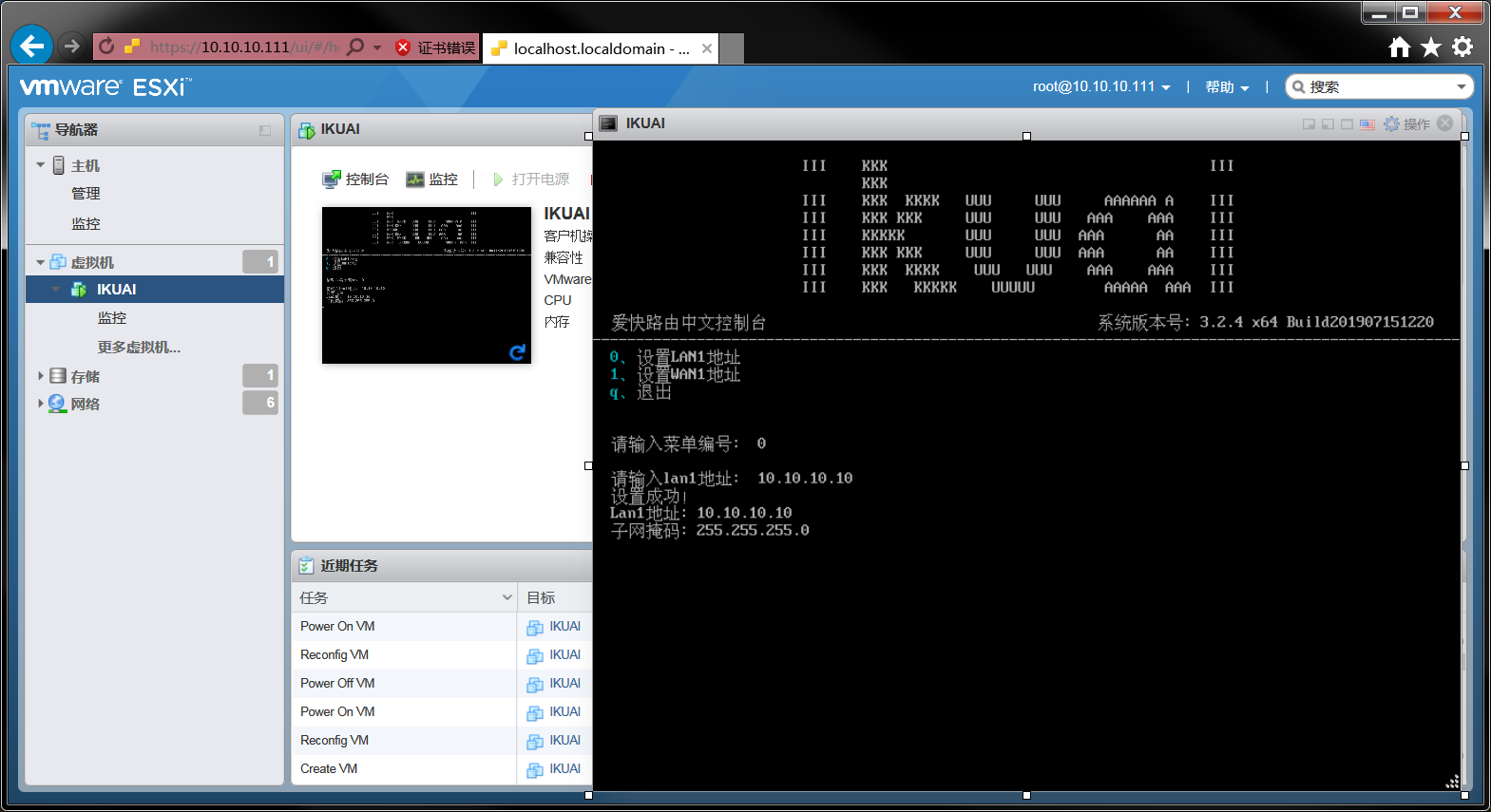Open the IKUAI console thumbnail preview
This screenshot has height=812, width=1491.
[426, 285]
